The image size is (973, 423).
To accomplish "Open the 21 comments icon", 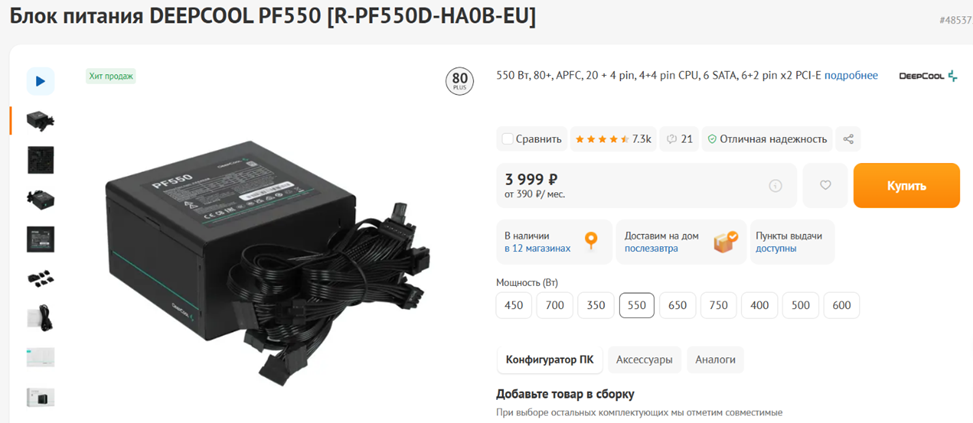I will click(679, 139).
